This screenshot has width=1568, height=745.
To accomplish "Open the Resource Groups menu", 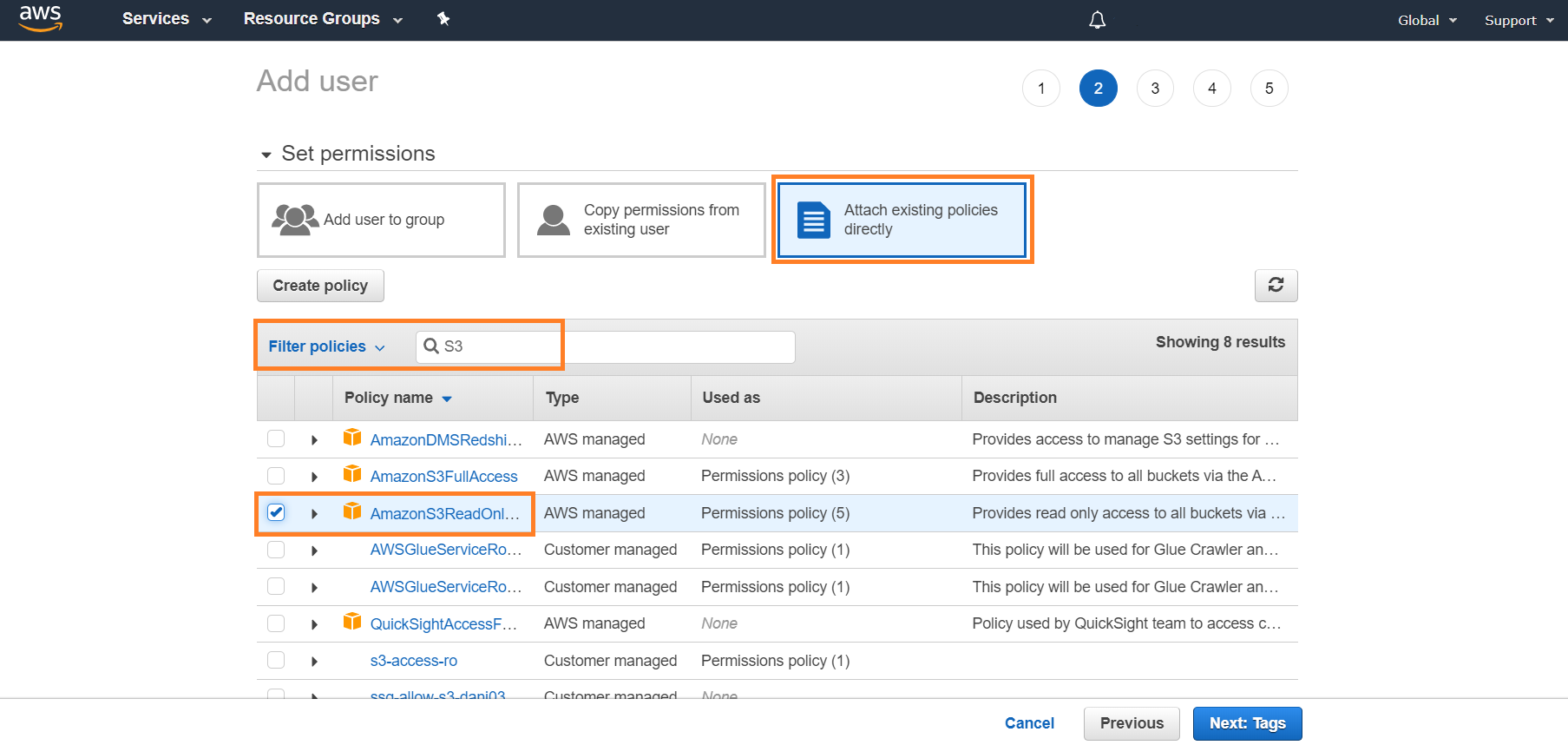I will click(323, 19).
